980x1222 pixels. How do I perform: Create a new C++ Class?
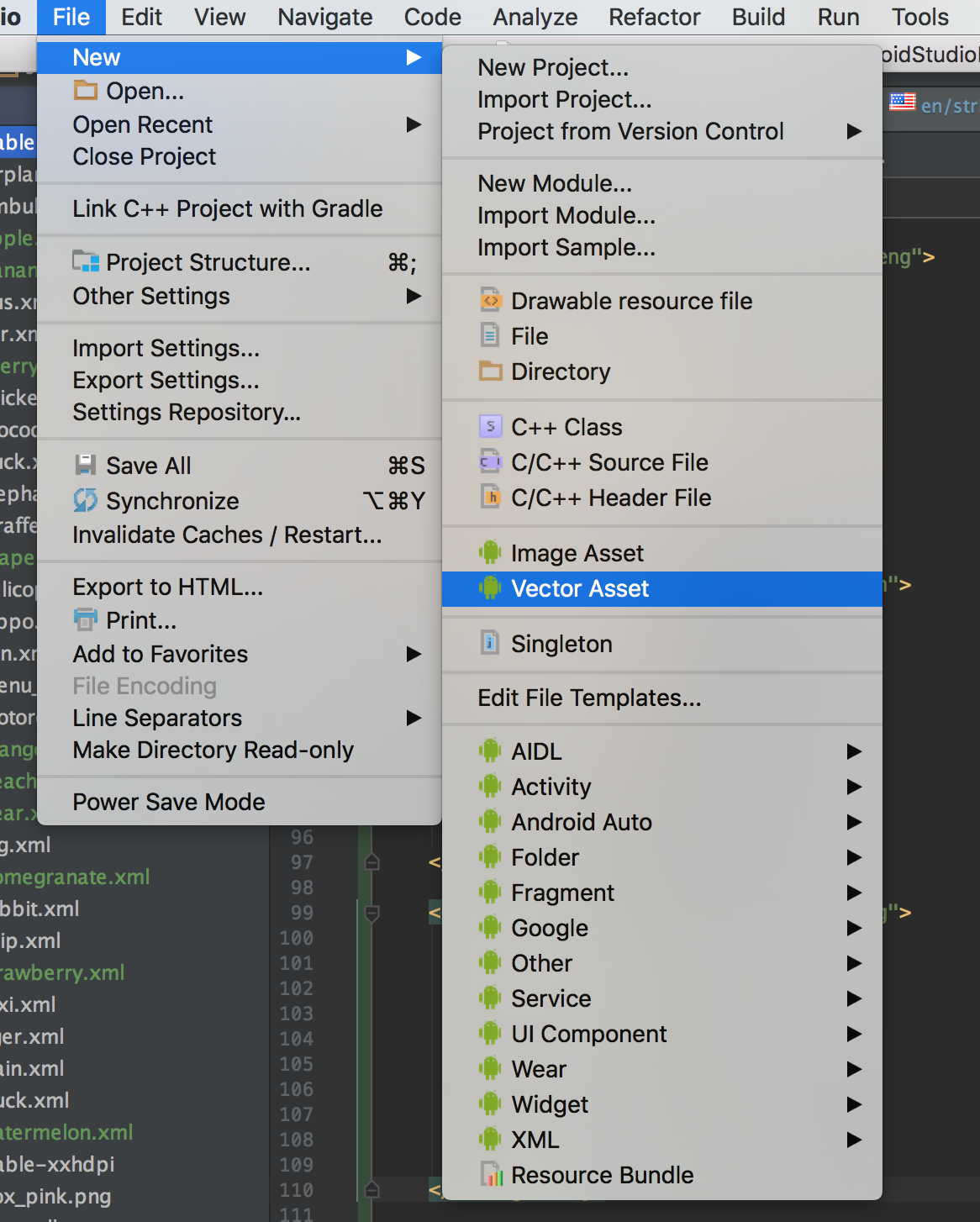coord(566,426)
